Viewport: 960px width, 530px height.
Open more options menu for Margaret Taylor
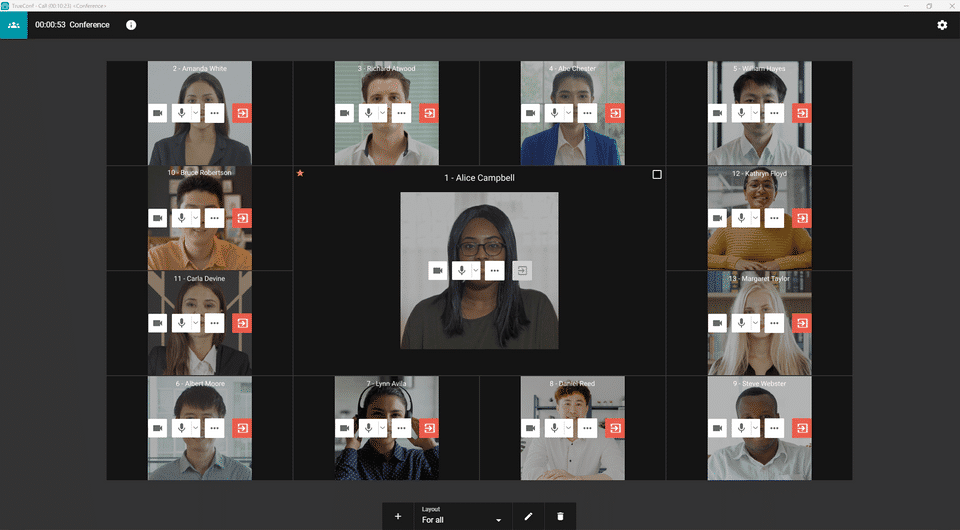[774, 323]
